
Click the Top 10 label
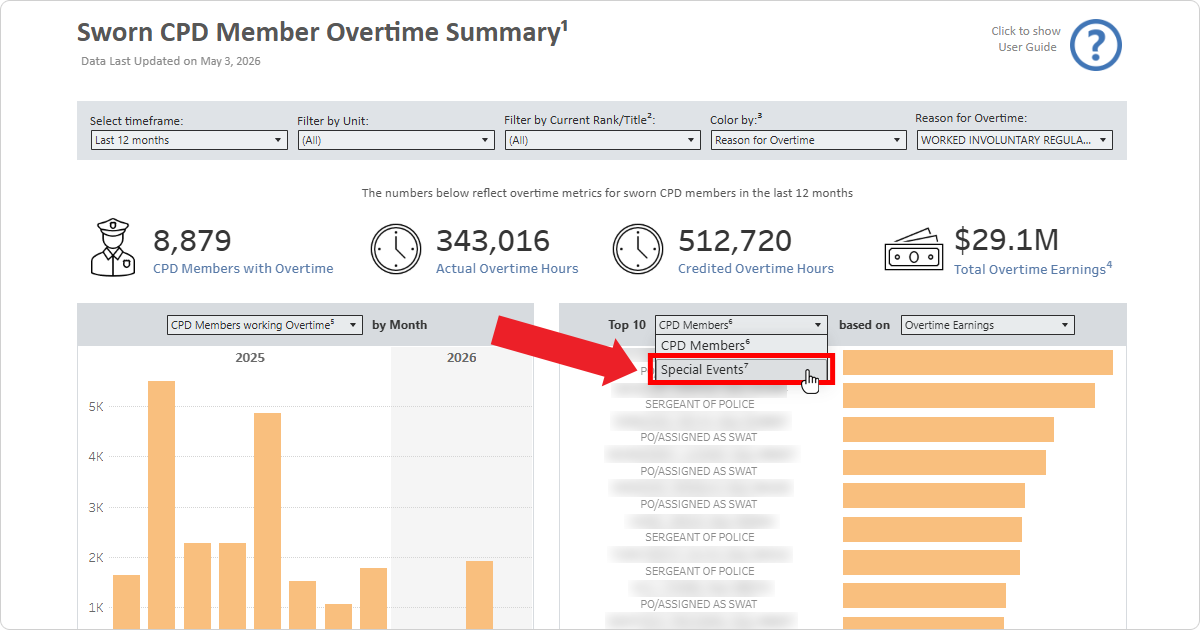627,325
